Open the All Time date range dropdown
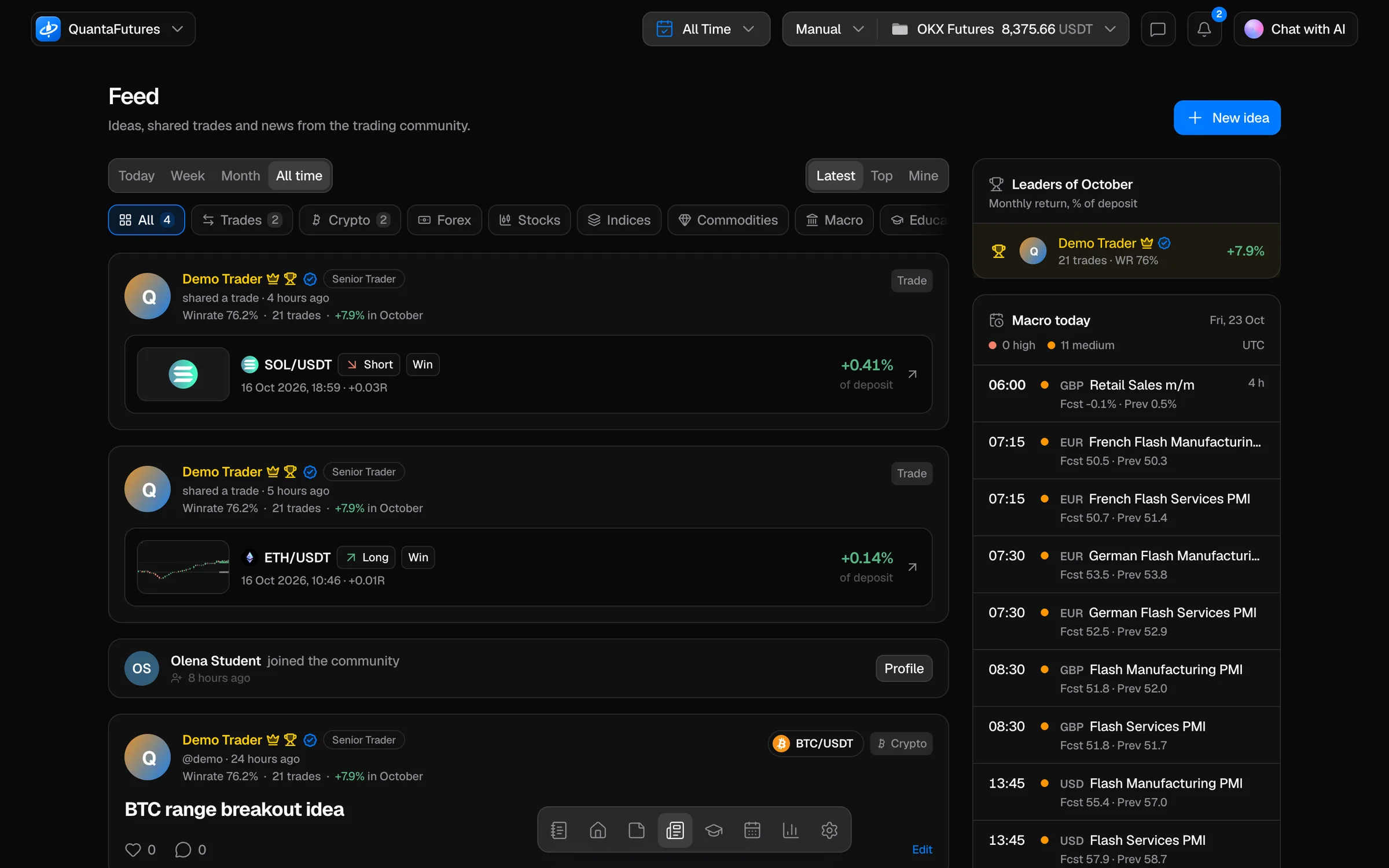This screenshot has height=868, width=1389. click(x=706, y=29)
